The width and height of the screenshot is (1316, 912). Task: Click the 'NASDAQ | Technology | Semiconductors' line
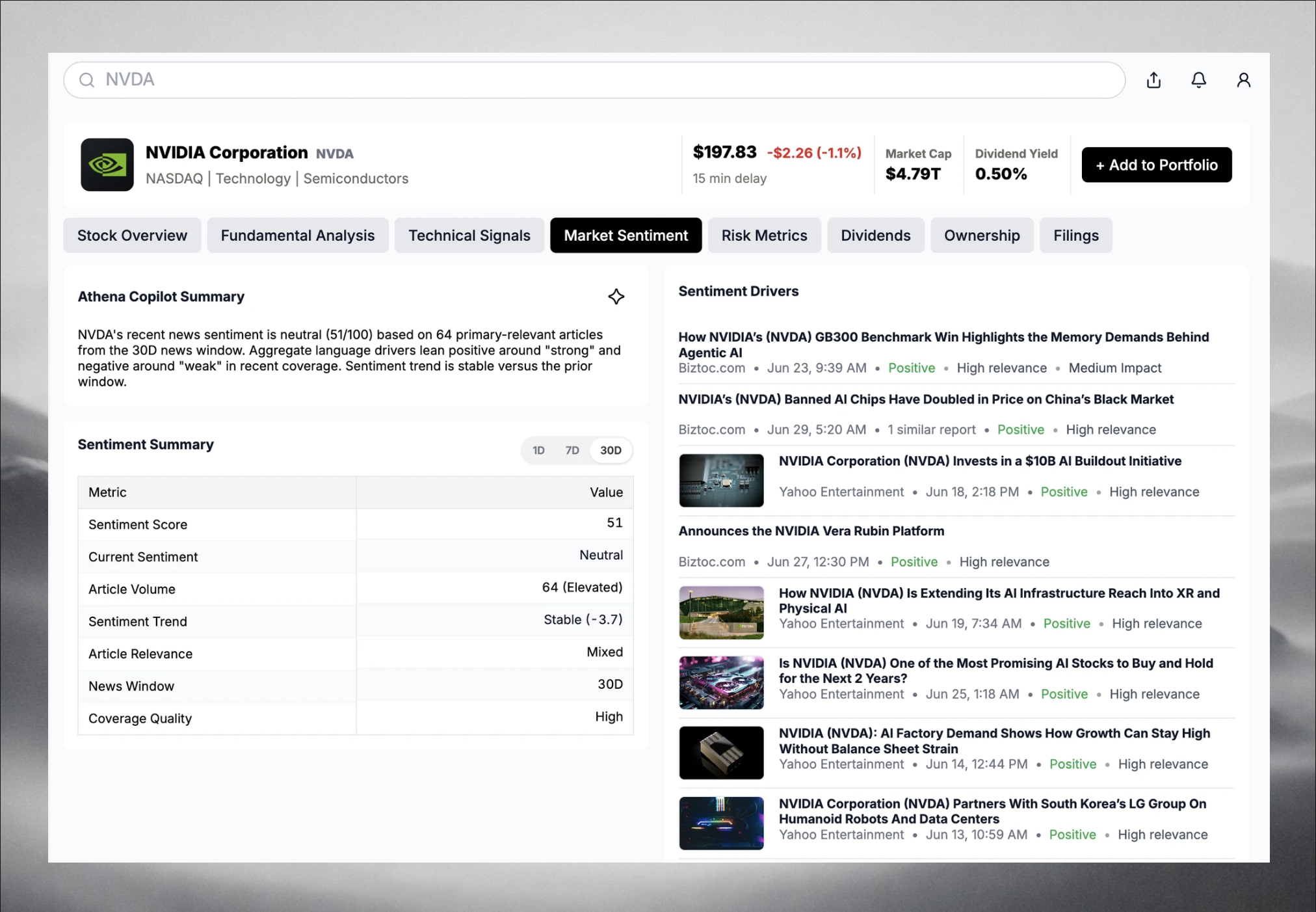pos(277,179)
